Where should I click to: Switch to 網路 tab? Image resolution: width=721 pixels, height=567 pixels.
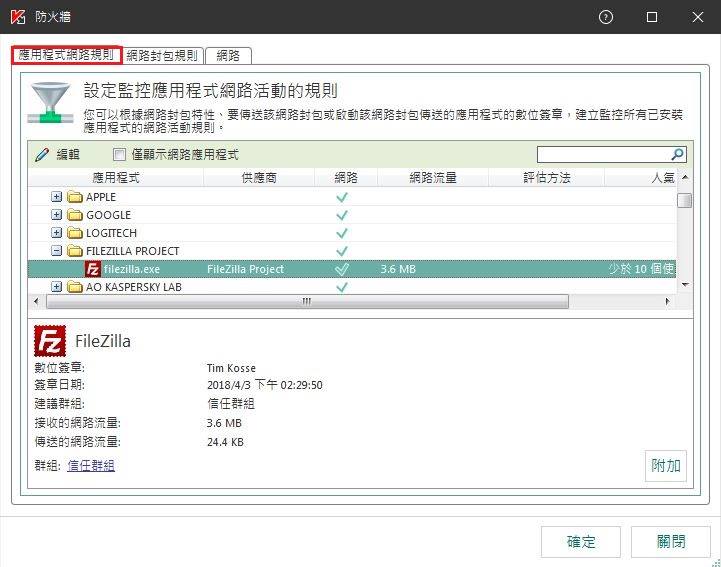[228, 55]
